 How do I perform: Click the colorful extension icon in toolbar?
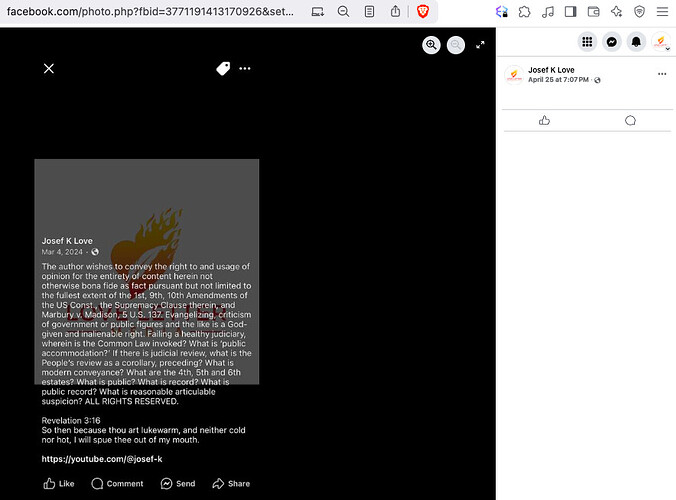coord(502,12)
